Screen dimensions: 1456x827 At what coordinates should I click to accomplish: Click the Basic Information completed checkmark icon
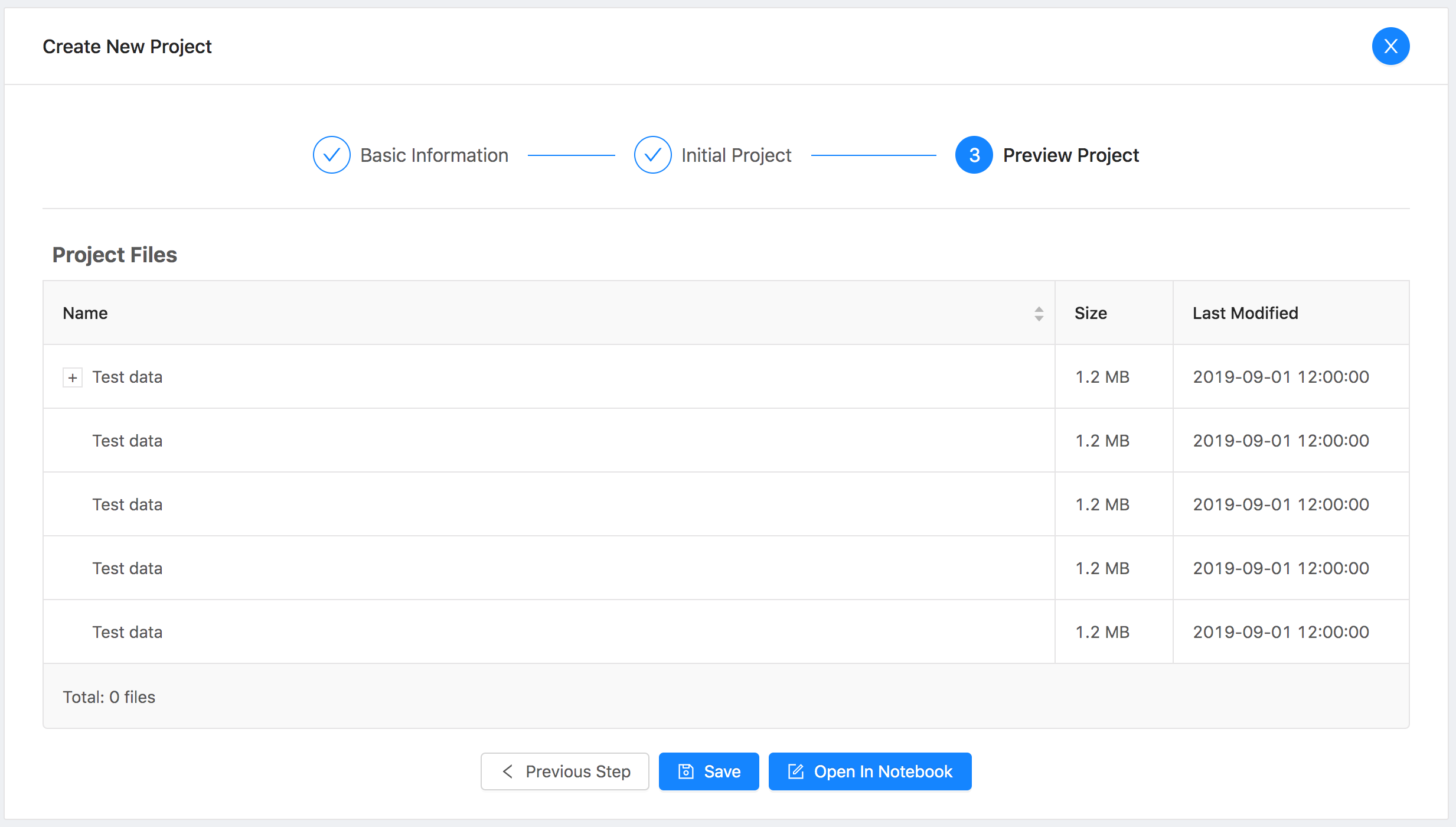tap(331, 155)
